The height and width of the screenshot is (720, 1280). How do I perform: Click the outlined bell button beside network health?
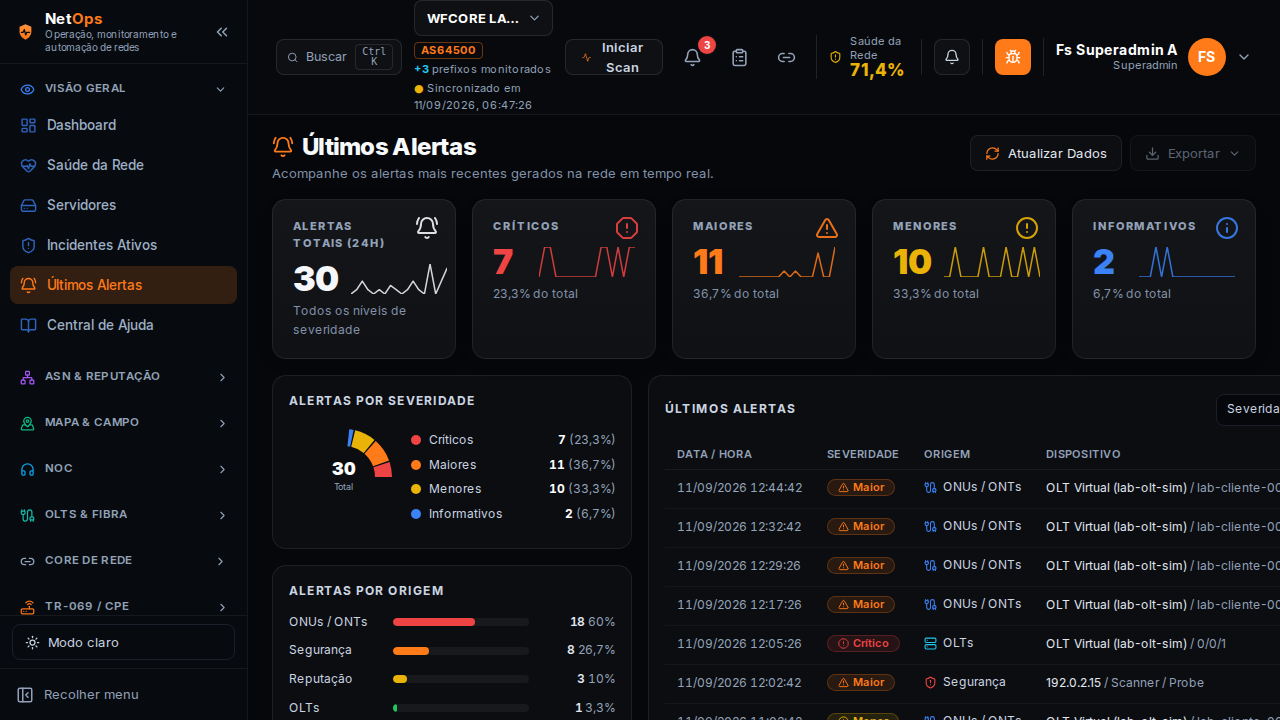coord(952,57)
